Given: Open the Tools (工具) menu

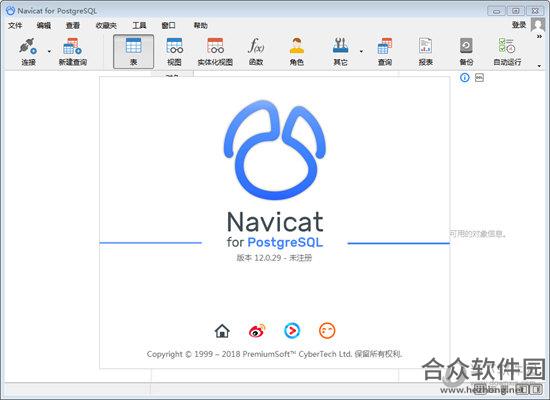Looking at the screenshot, I should click(x=139, y=25).
